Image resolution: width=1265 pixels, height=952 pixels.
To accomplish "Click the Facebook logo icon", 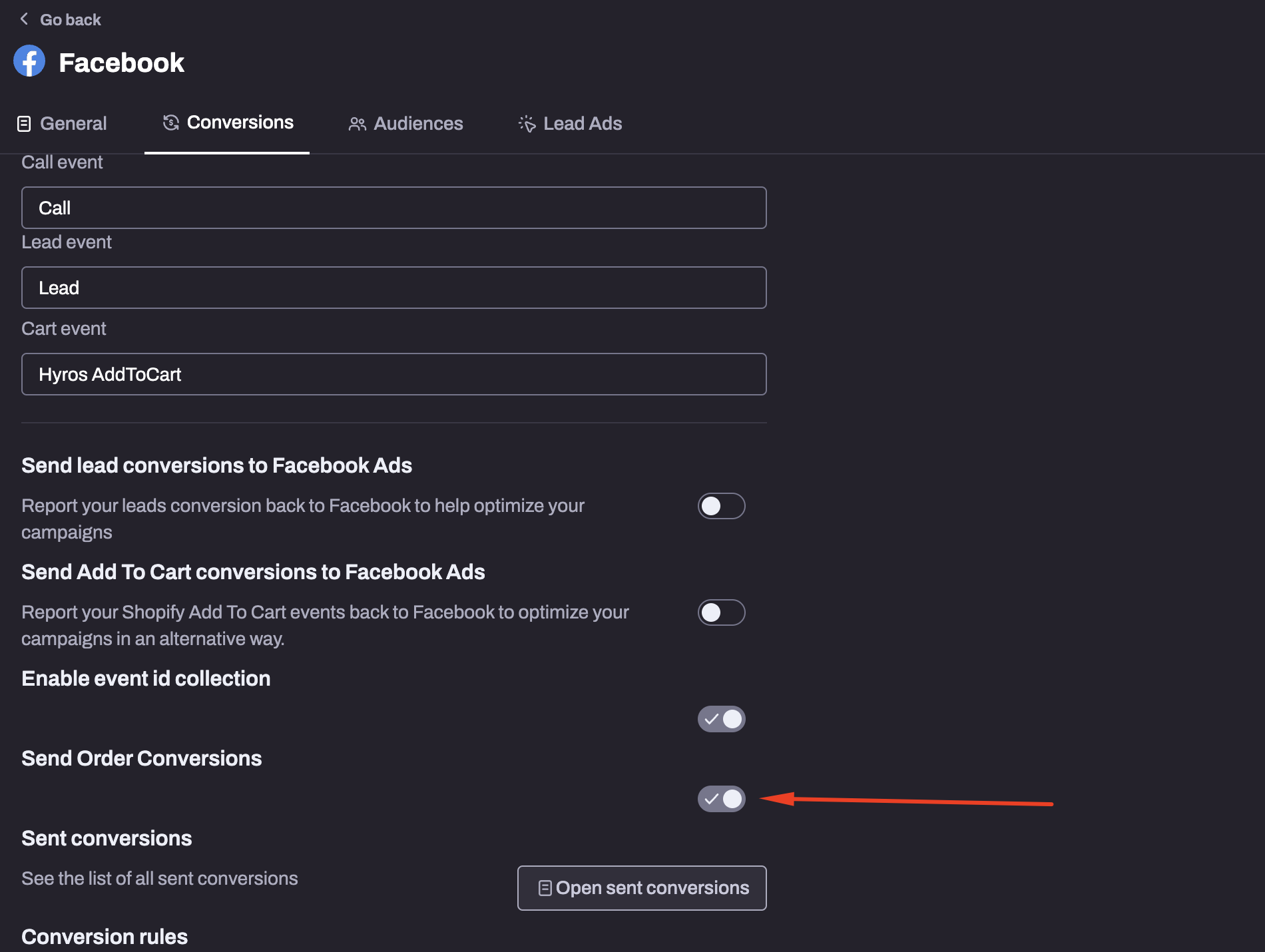I will 29,61.
